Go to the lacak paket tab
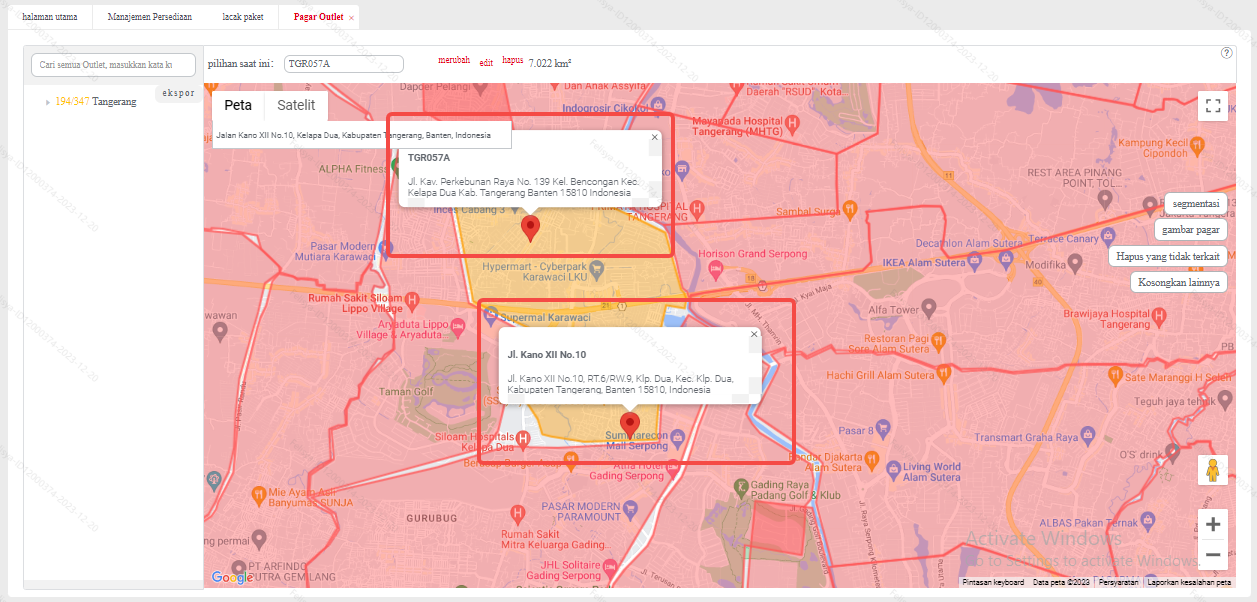The width and height of the screenshot is (1257, 602). (x=243, y=17)
